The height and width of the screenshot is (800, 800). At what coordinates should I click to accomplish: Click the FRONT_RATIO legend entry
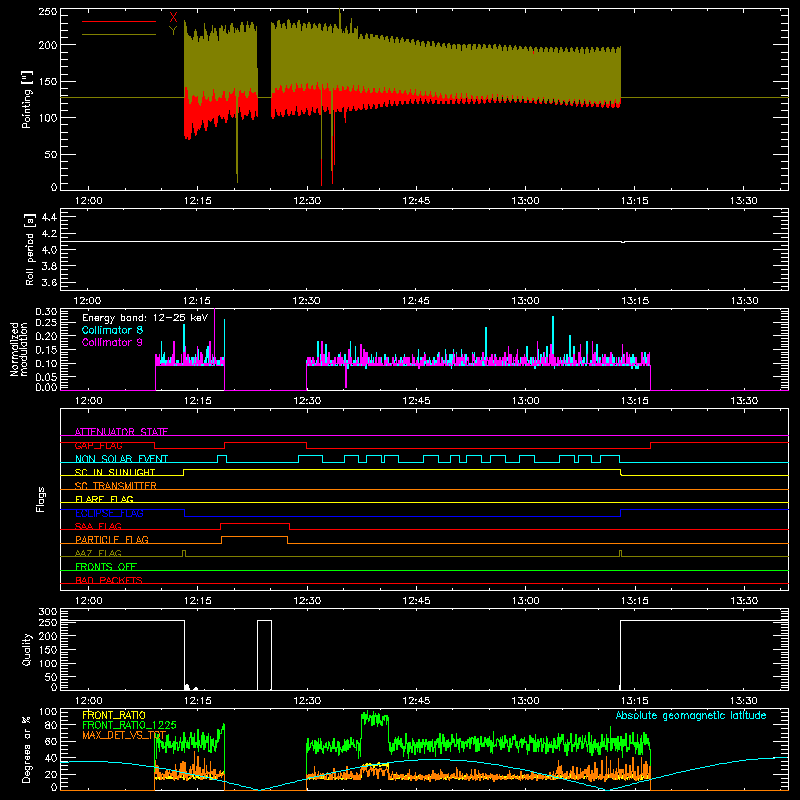[114, 715]
